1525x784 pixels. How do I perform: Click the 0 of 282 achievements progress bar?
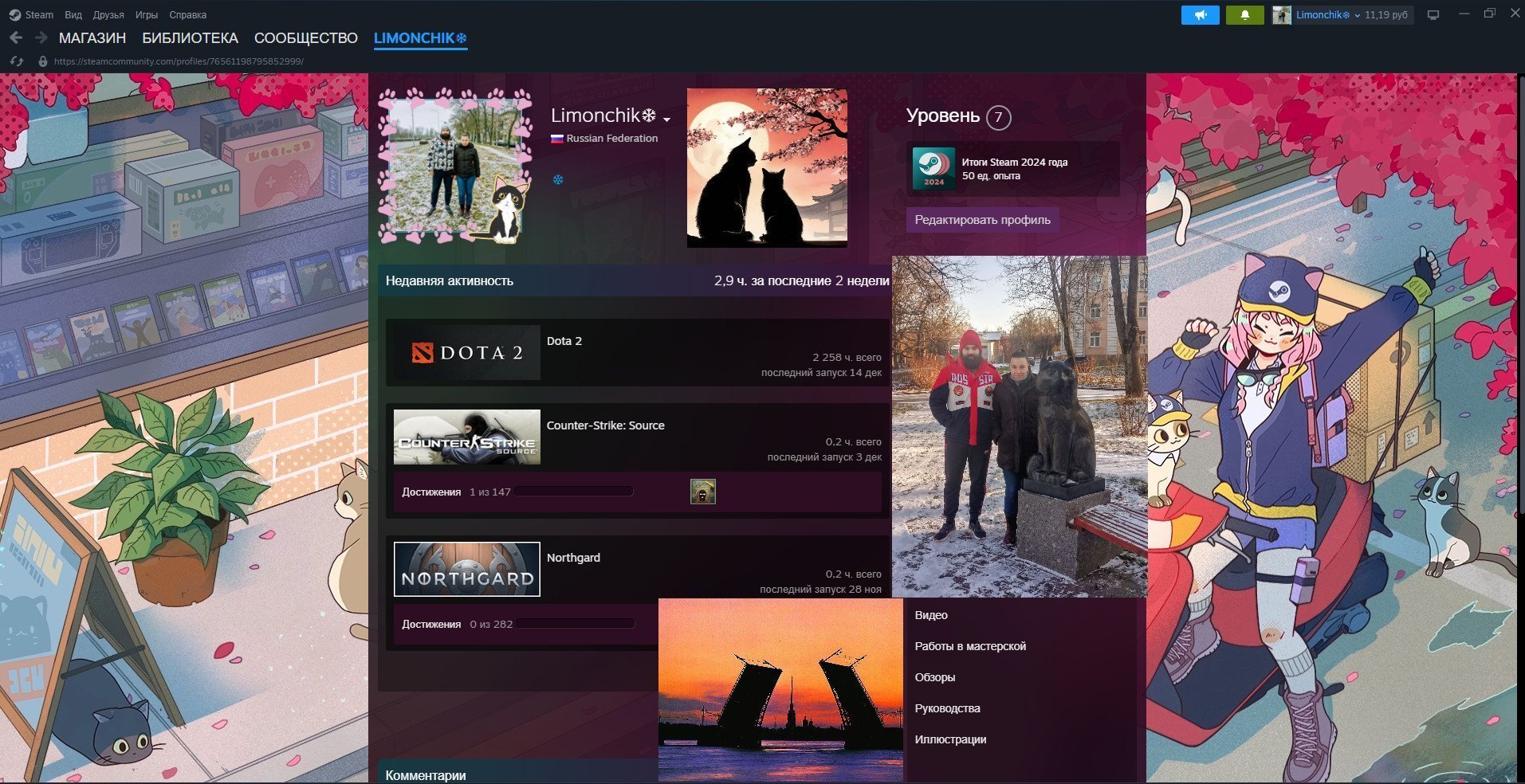pyautogui.click(x=576, y=624)
